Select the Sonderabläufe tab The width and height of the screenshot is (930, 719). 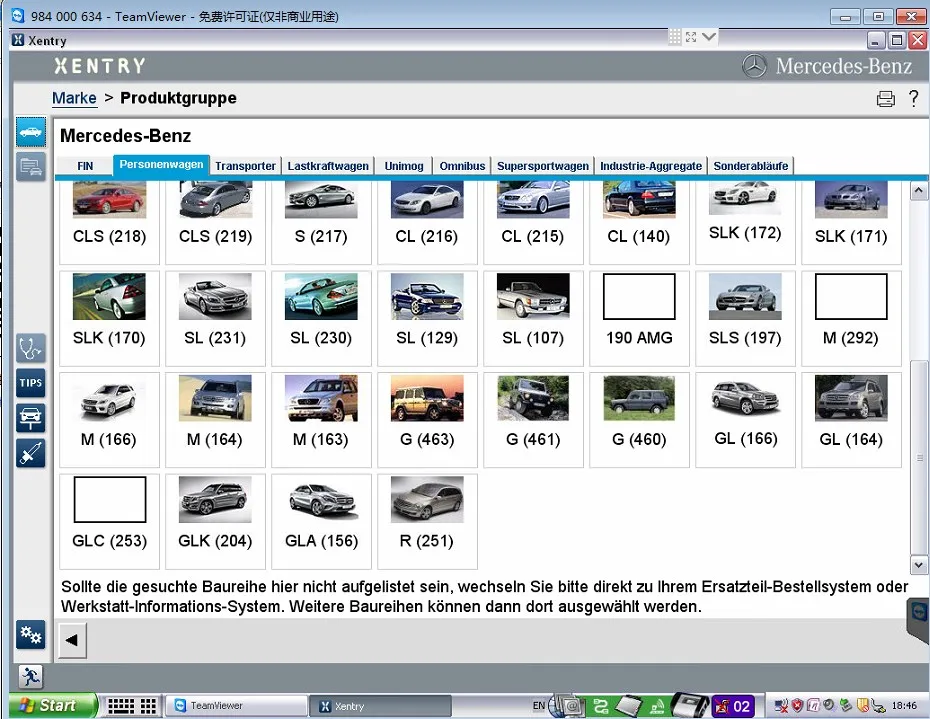coord(750,166)
